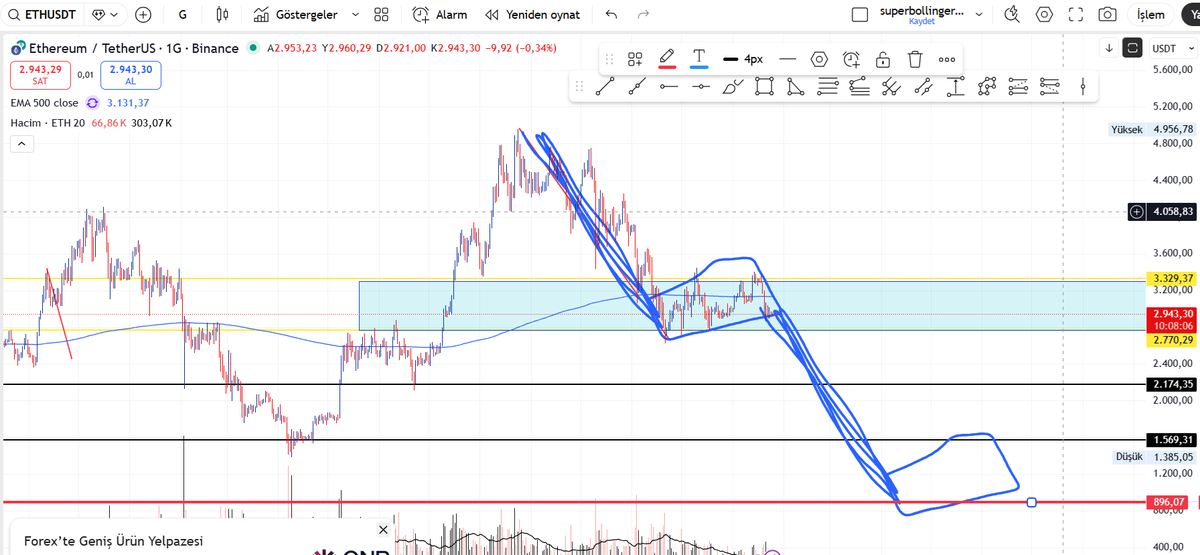Image resolution: width=1200 pixels, height=555 pixels.
Task: Open drawing templates icon in floating toolbar
Action: tap(635, 59)
